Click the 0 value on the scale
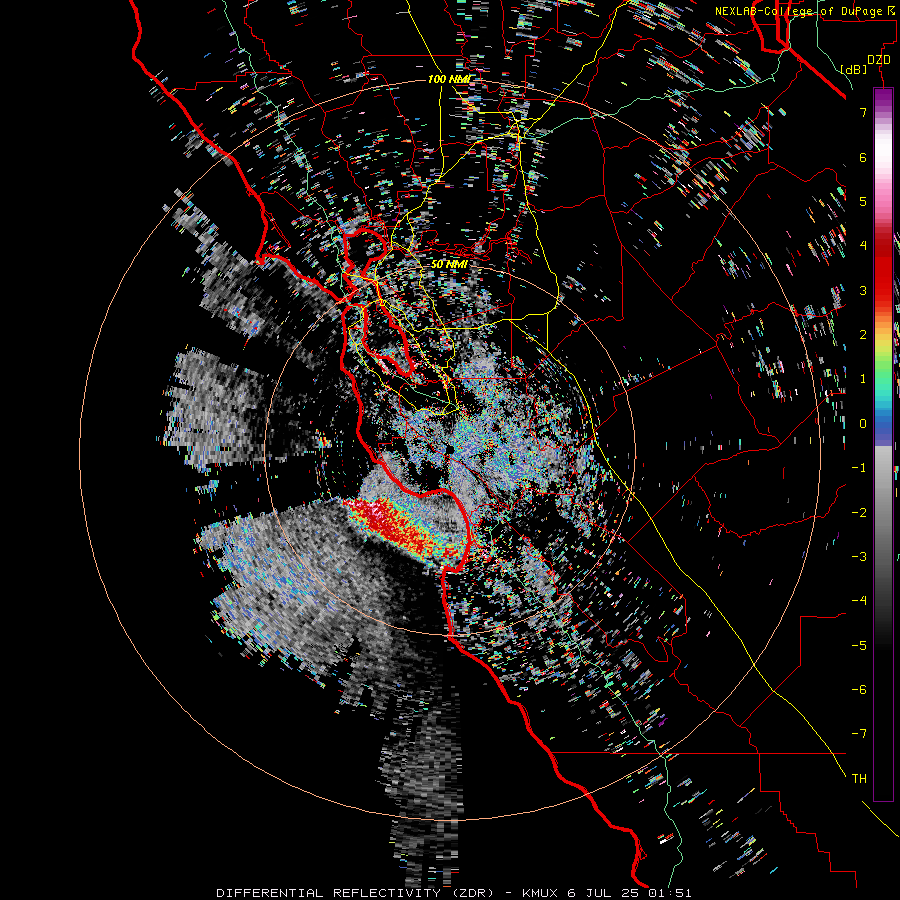The height and width of the screenshot is (900, 900). pos(863,424)
